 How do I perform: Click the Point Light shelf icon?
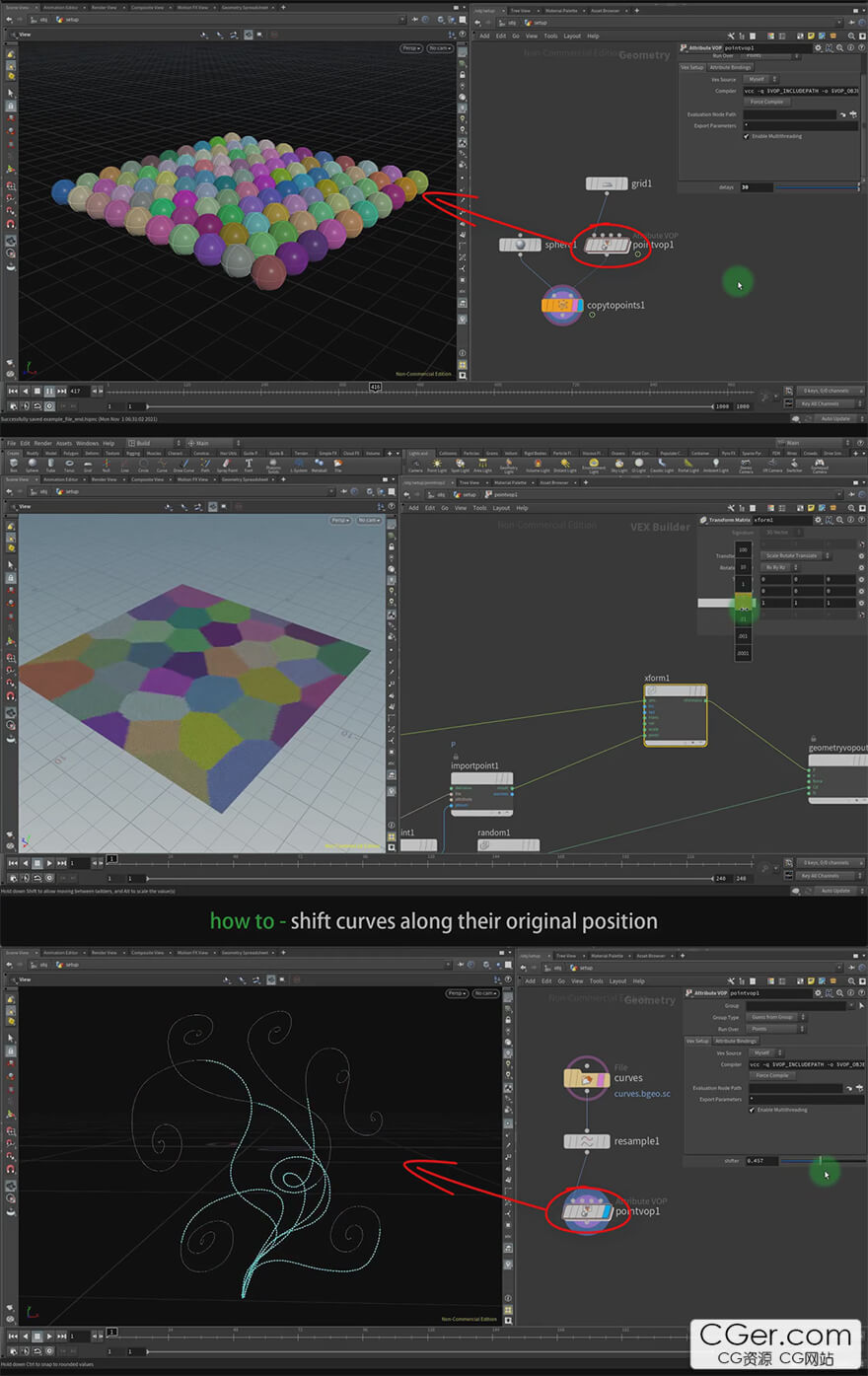click(437, 465)
